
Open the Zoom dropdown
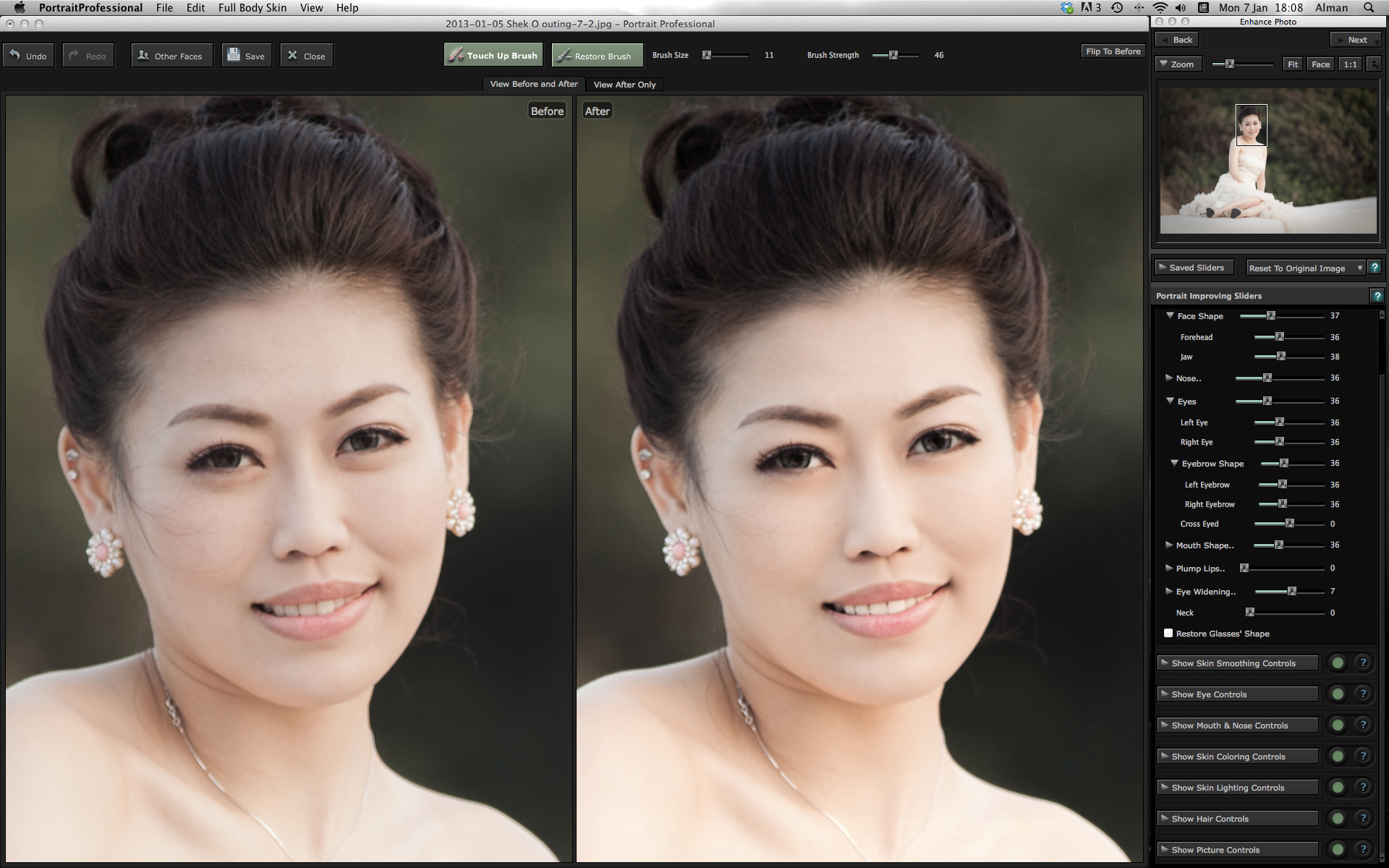click(1178, 64)
